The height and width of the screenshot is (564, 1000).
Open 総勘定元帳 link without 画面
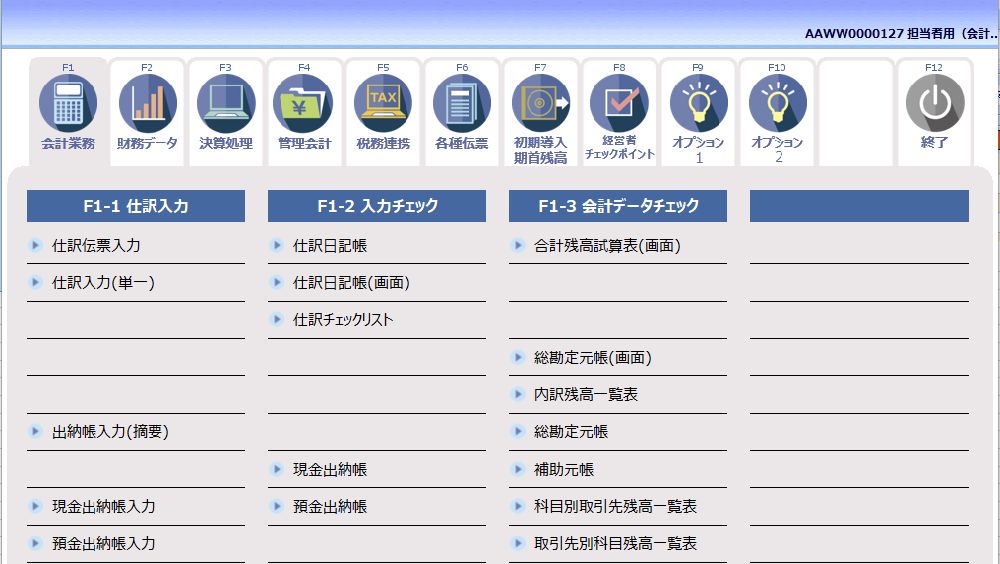click(571, 432)
